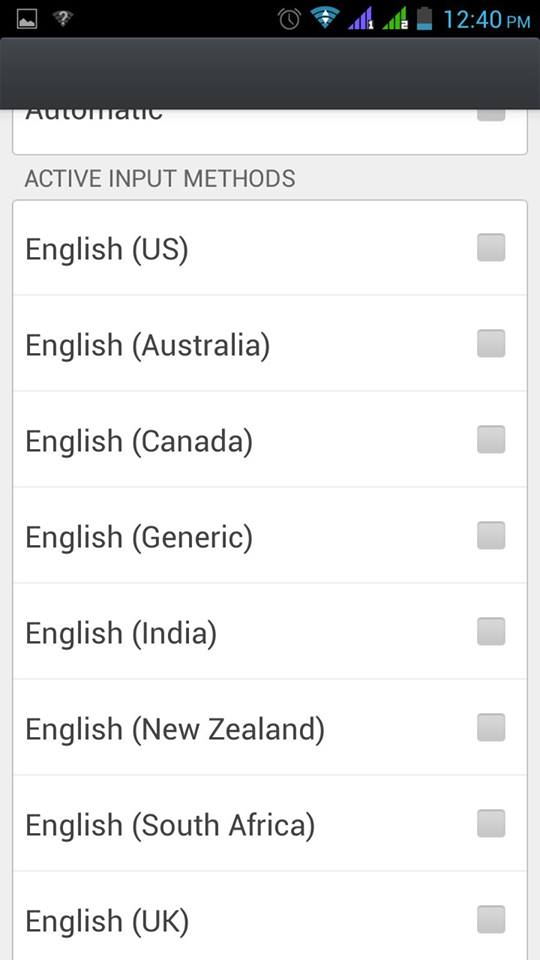Select the English (UK) list row label
The width and height of the screenshot is (540, 960).
[x=107, y=921]
